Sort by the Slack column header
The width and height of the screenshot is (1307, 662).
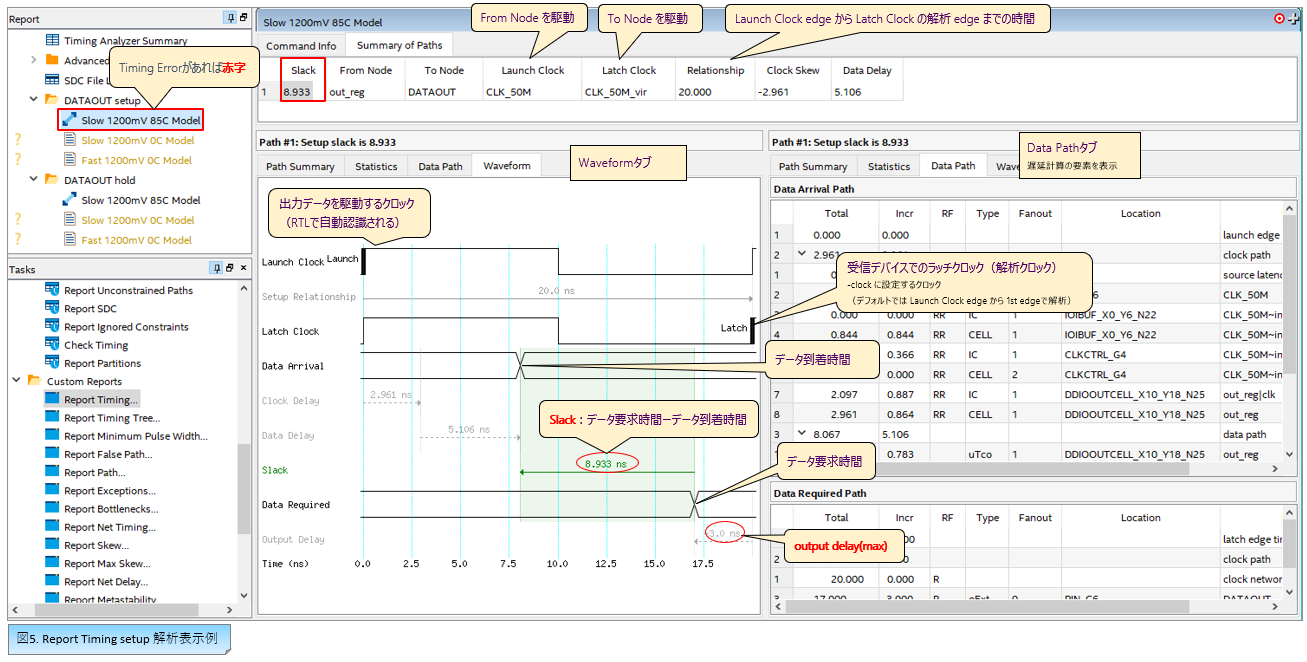(303, 70)
